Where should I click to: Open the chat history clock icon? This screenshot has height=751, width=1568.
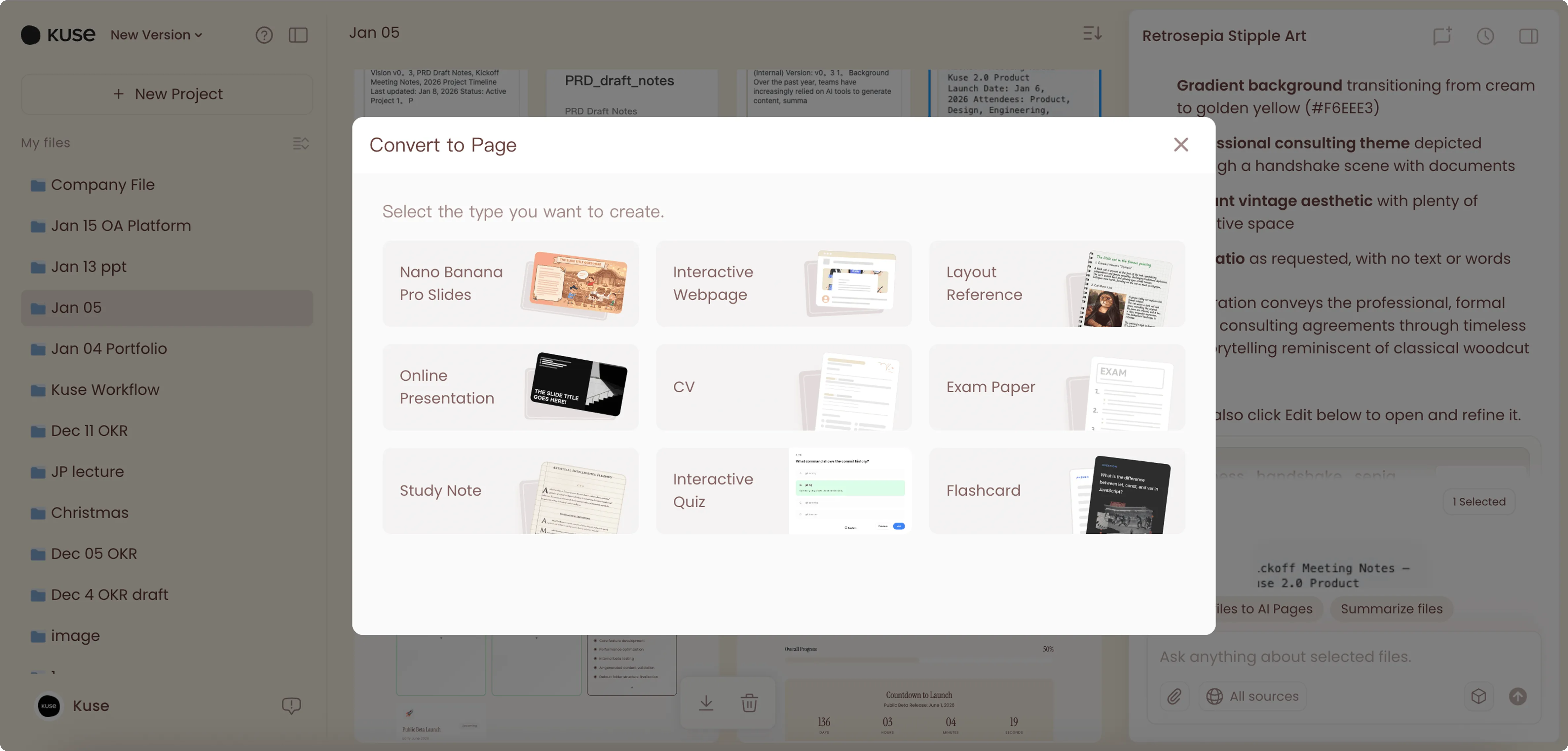[1485, 36]
